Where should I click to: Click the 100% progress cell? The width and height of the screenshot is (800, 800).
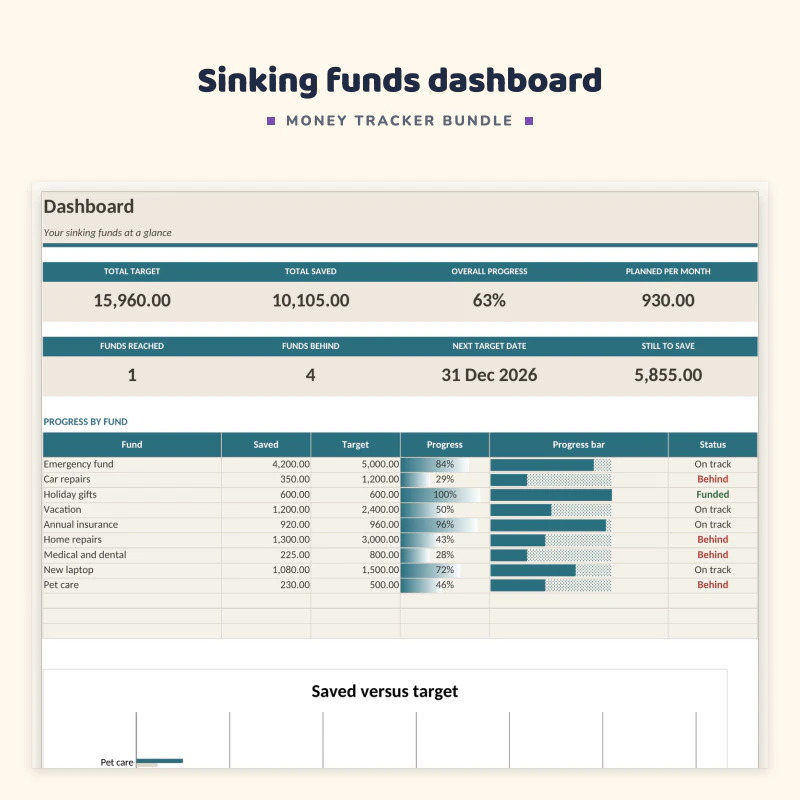click(444, 494)
